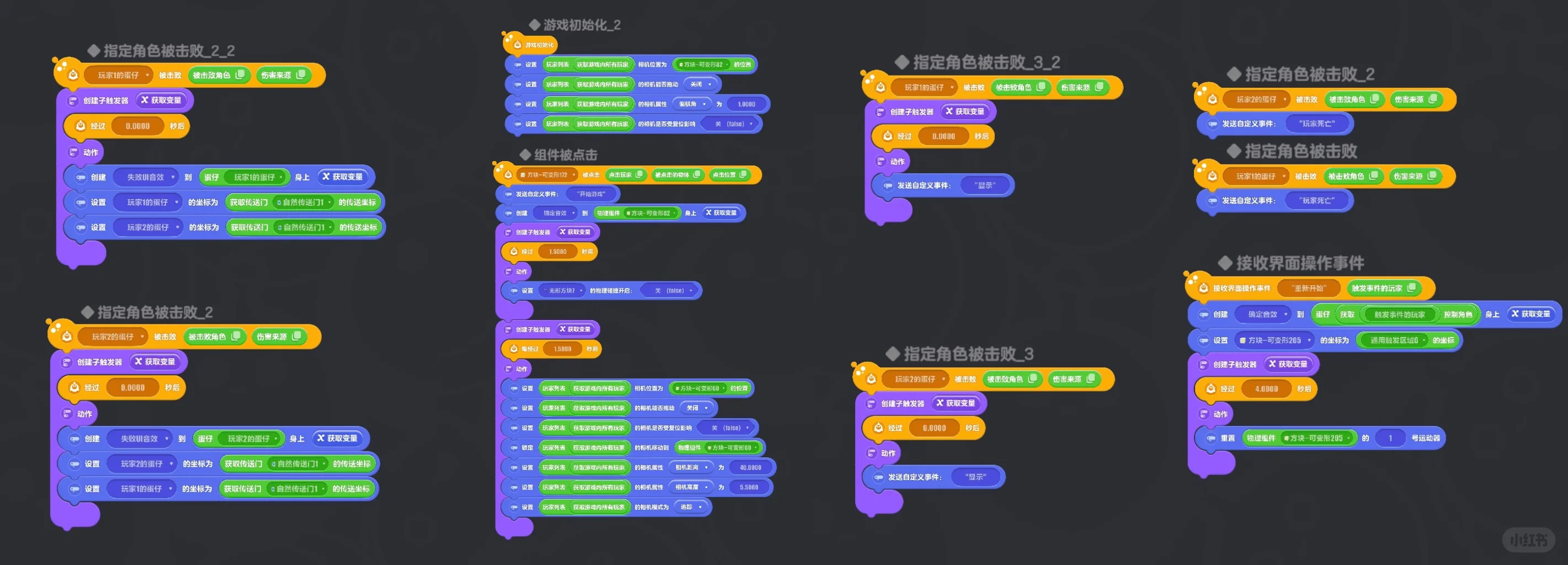This screenshot has width=1568, height=565.
Task: Click 获取变量 in the 确定音效 row under 接收界面操作事件
Action: (1531, 314)
